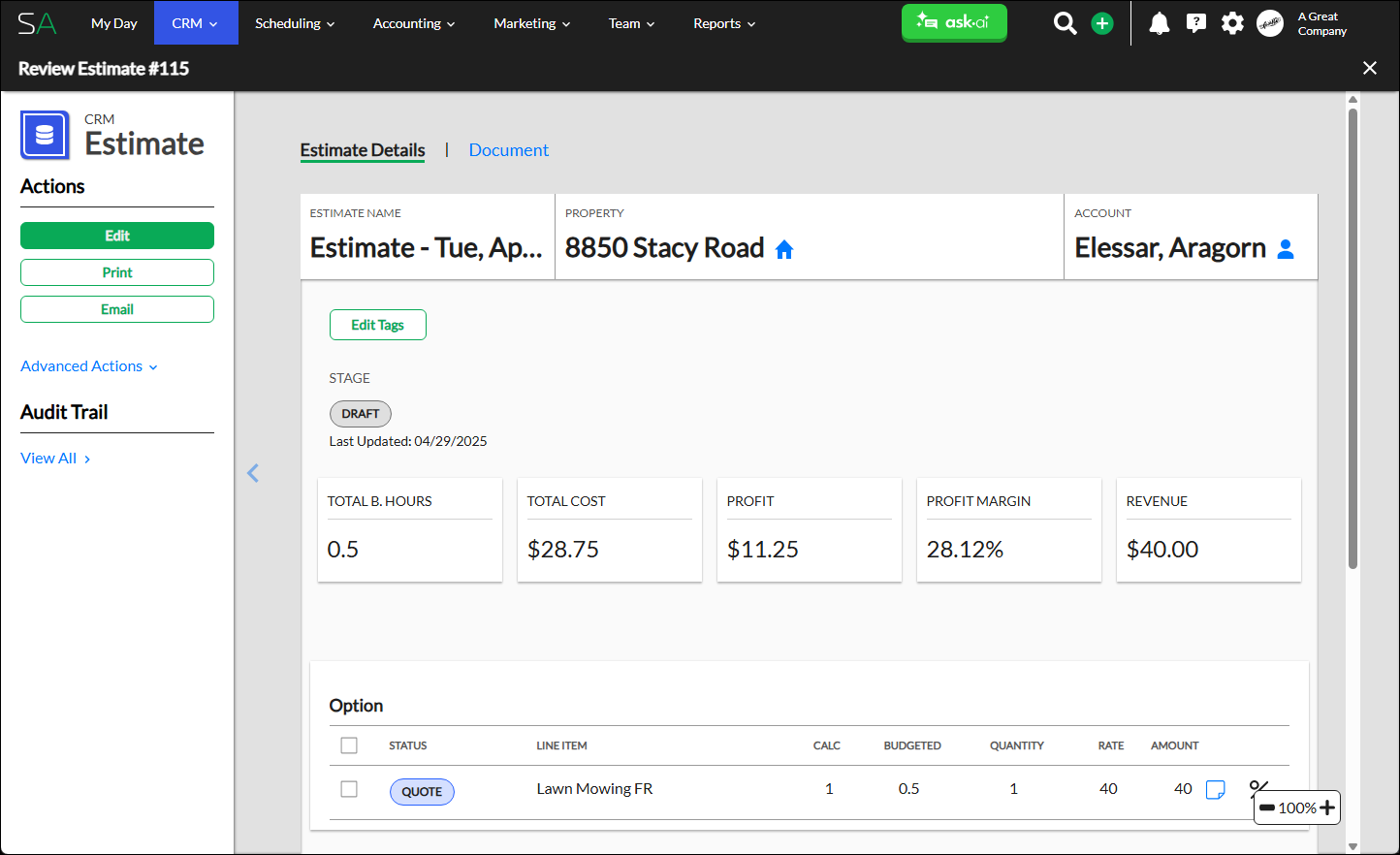Click the 0.5 total budgeted hours value

pos(343,550)
